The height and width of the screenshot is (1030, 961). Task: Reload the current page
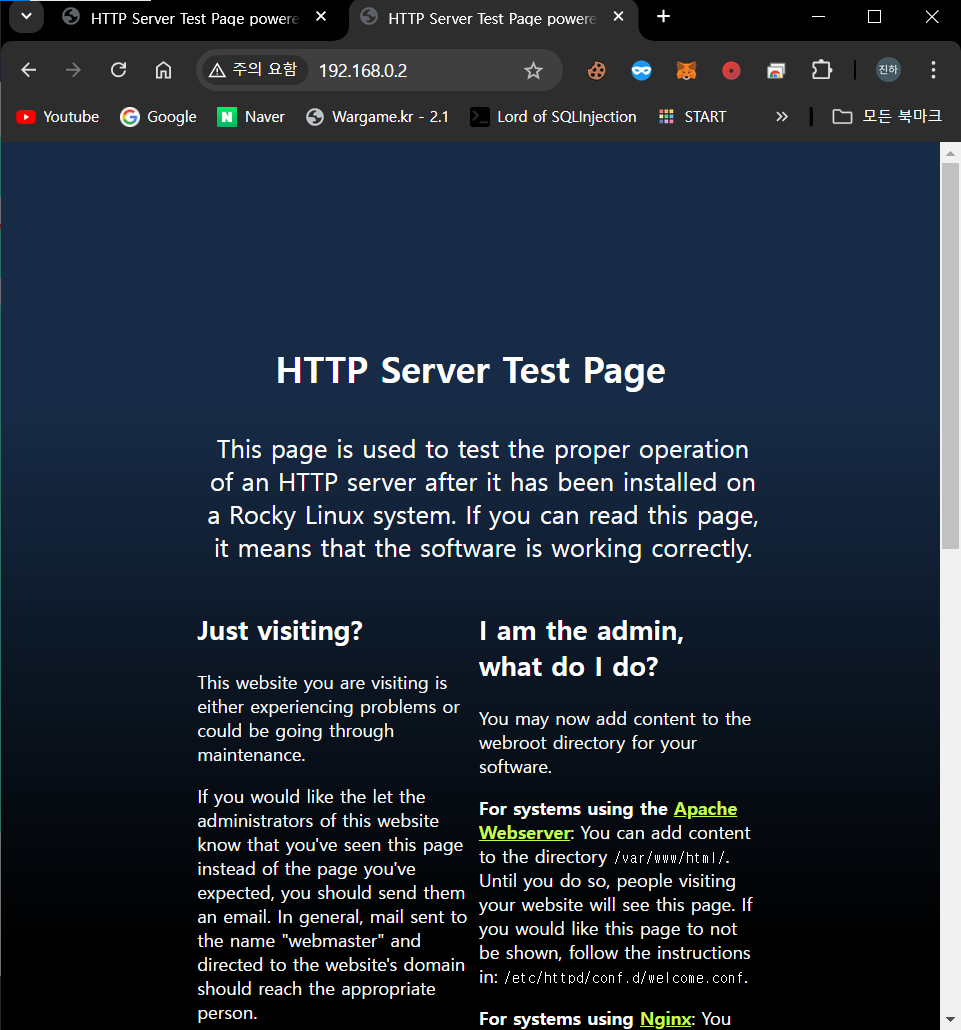pyautogui.click(x=118, y=70)
